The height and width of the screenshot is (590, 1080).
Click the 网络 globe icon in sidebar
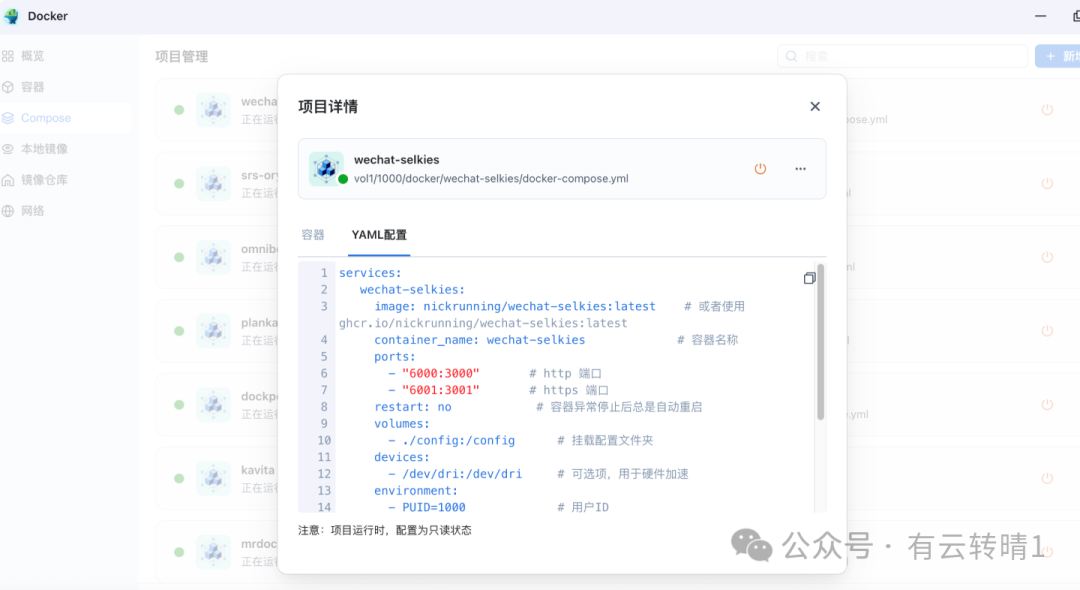[x=8, y=211]
